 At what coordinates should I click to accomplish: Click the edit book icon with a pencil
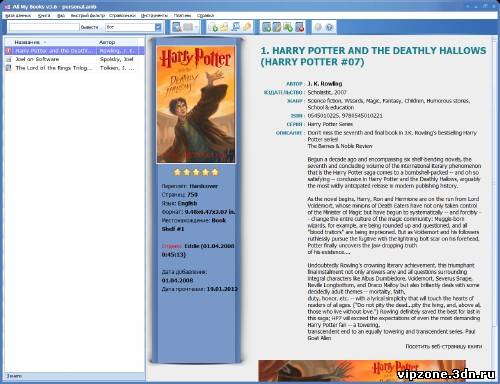pyautogui.click(x=277, y=27)
